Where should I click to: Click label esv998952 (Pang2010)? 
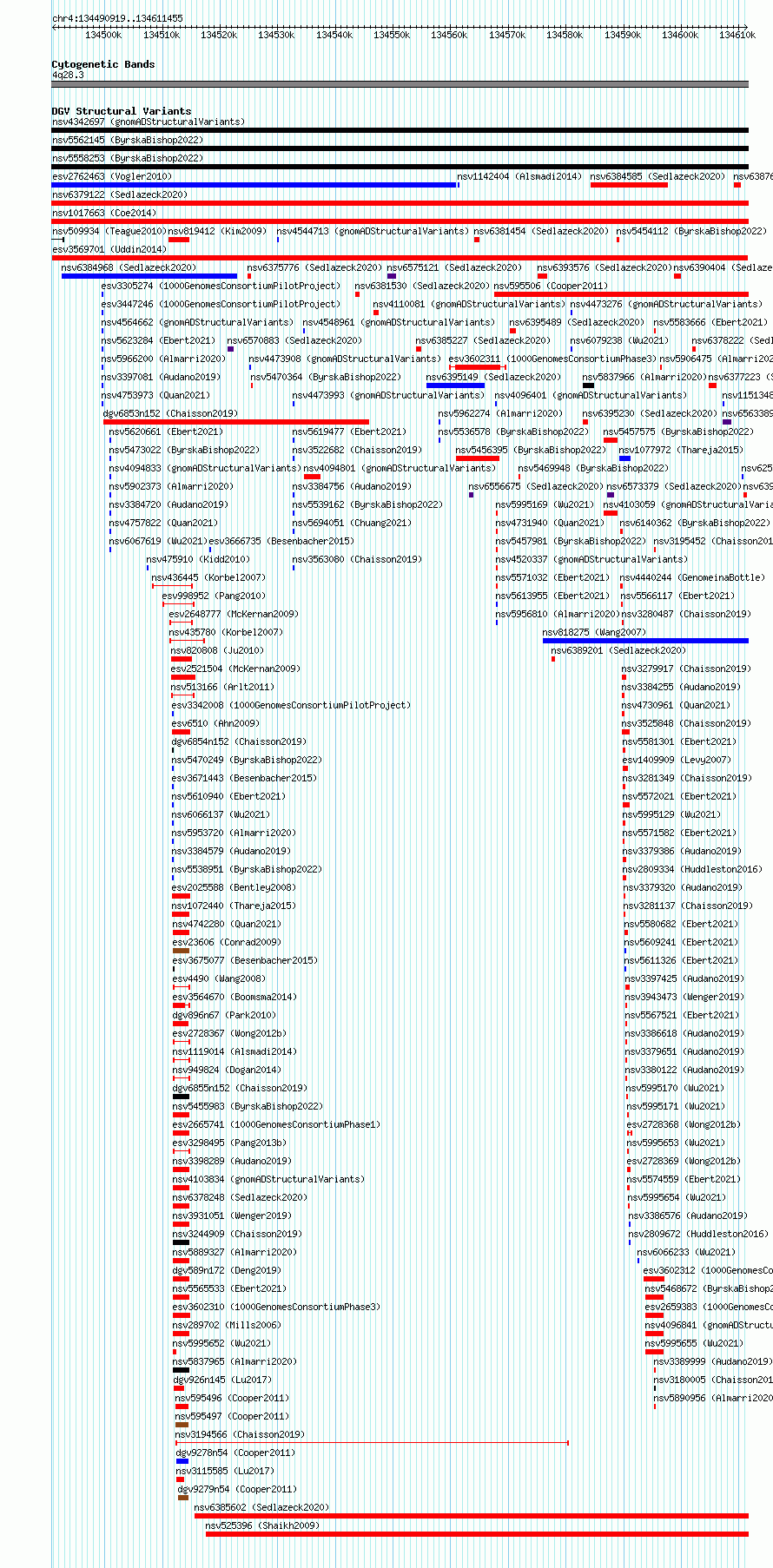click(214, 596)
